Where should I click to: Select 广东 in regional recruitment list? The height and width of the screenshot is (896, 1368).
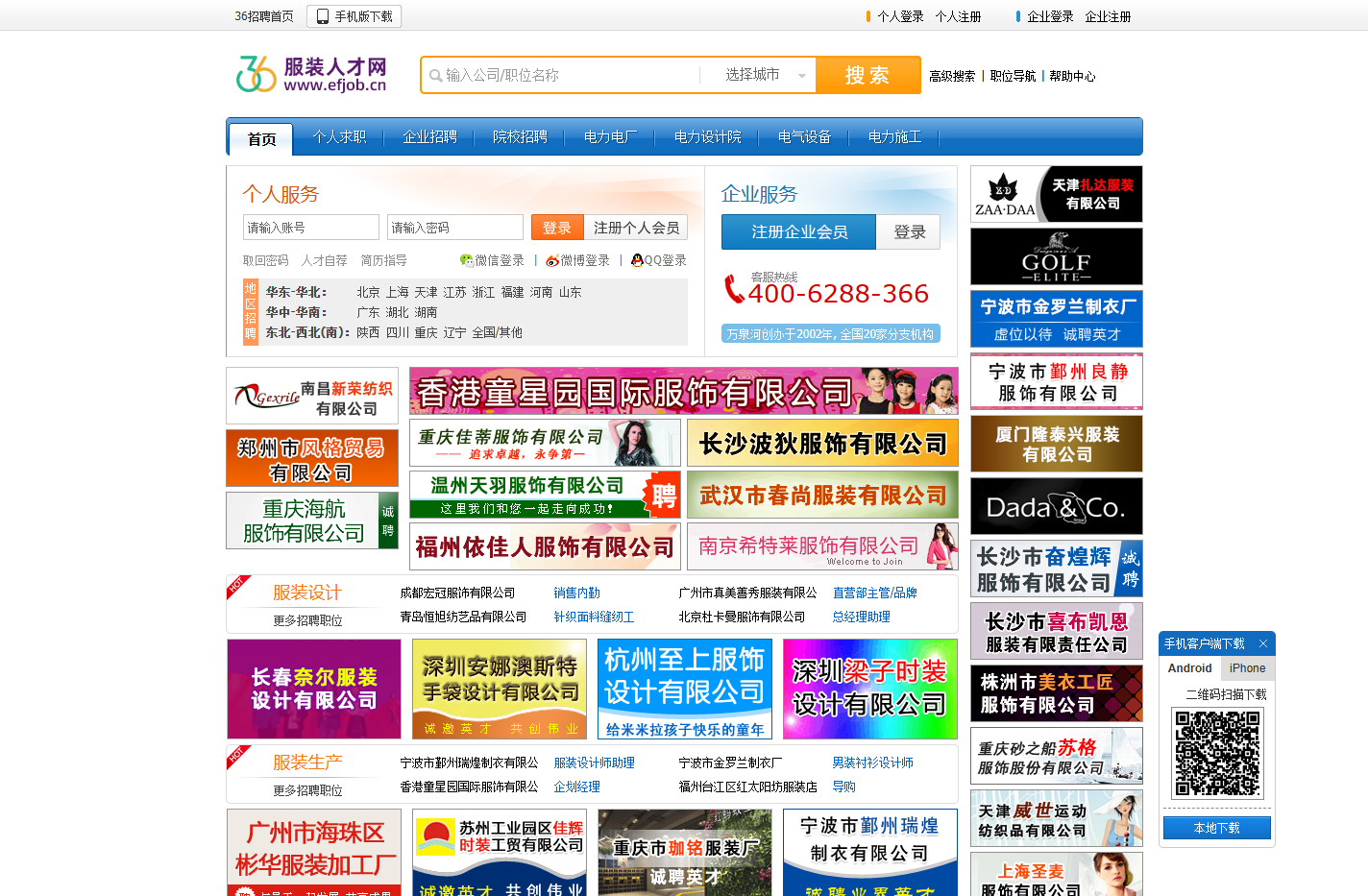tap(368, 312)
